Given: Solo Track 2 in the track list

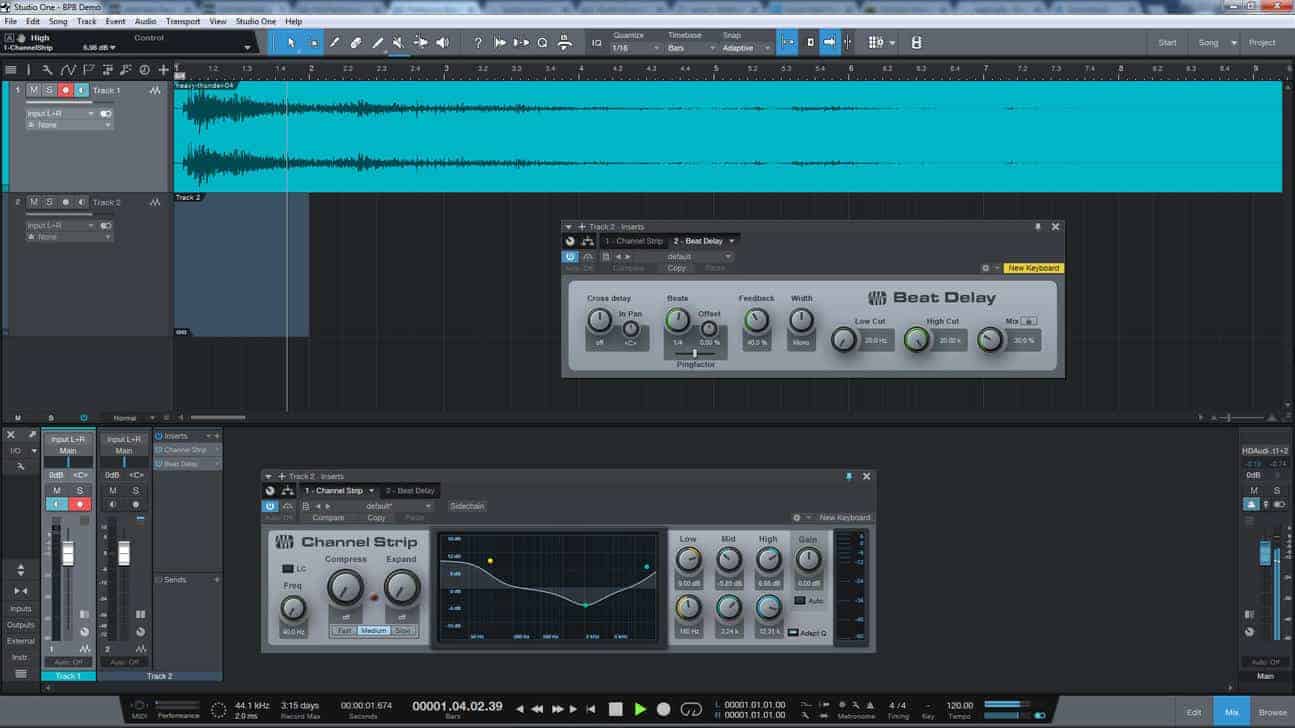Looking at the screenshot, I should tap(49, 202).
